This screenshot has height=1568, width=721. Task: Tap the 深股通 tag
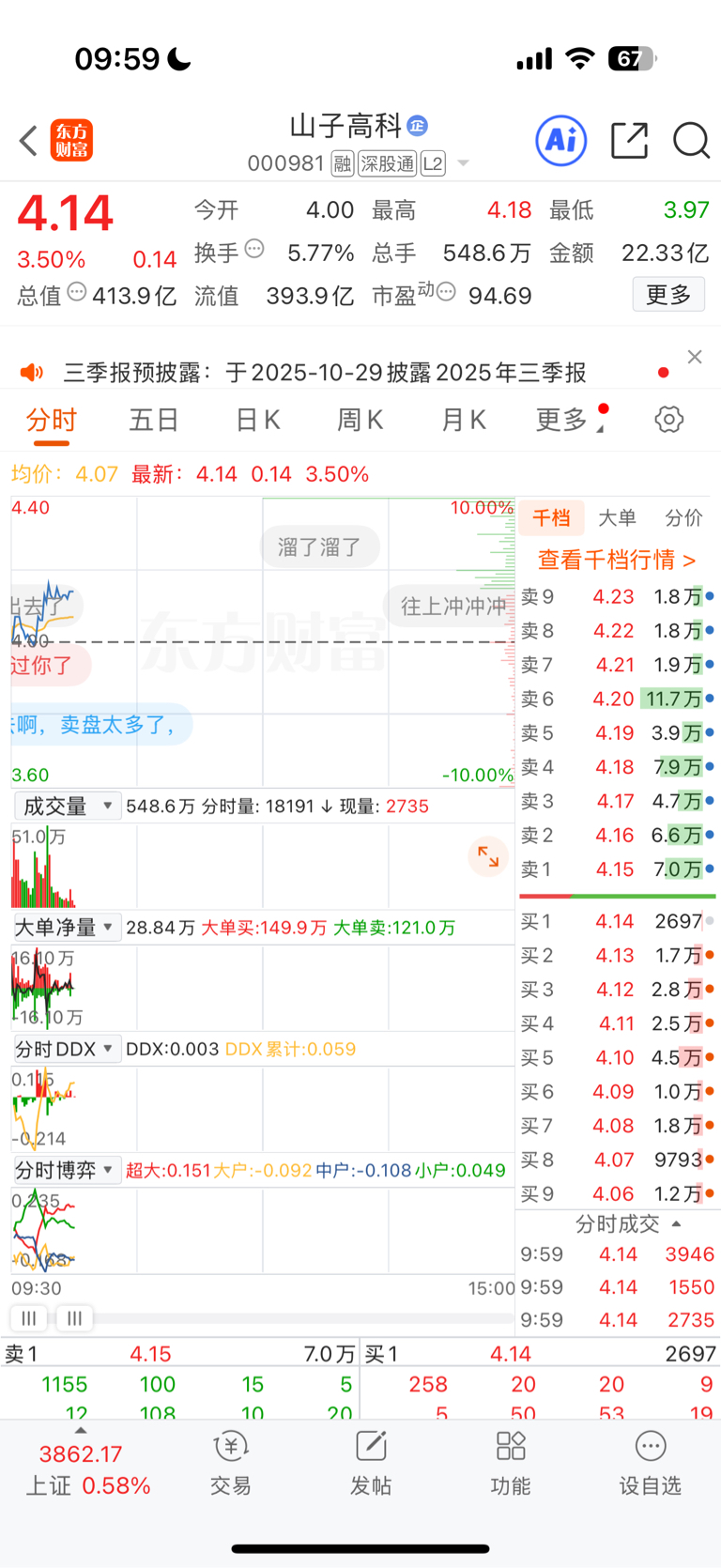(x=387, y=164)
